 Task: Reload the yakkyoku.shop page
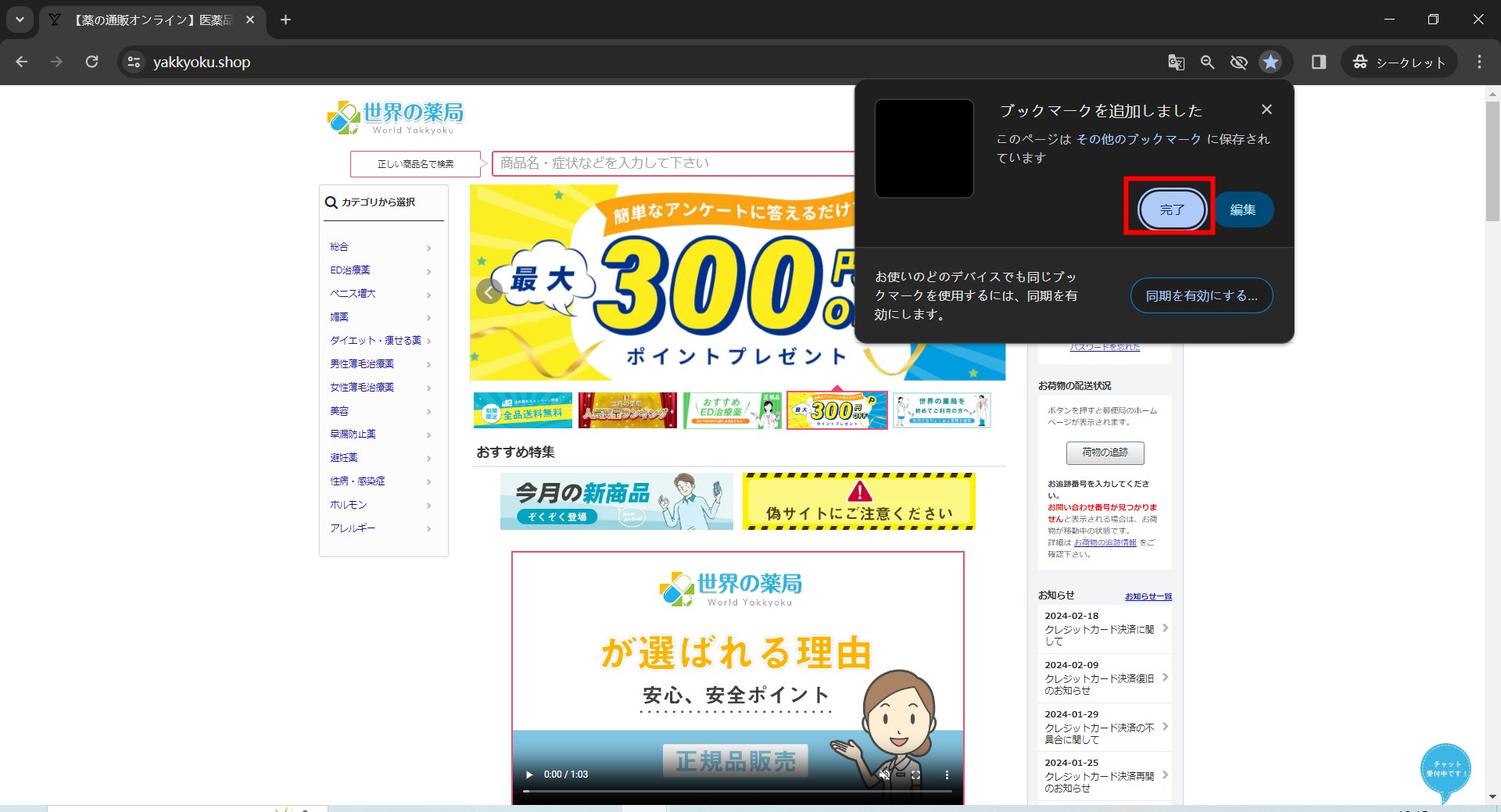pyautogui.click(x=91, y=62)
